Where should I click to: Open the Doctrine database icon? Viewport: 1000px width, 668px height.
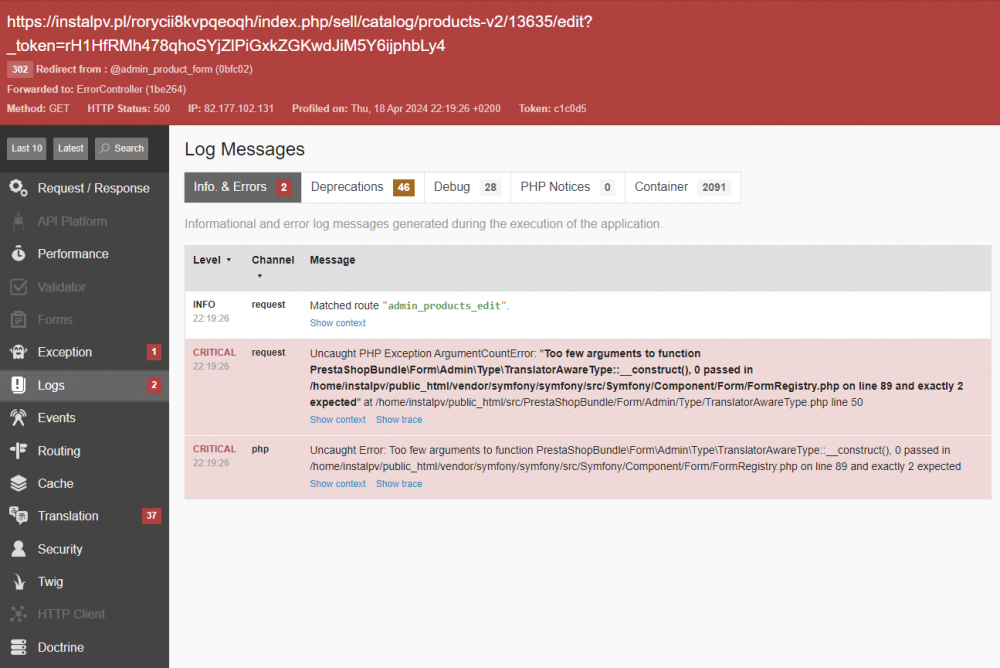18,647
